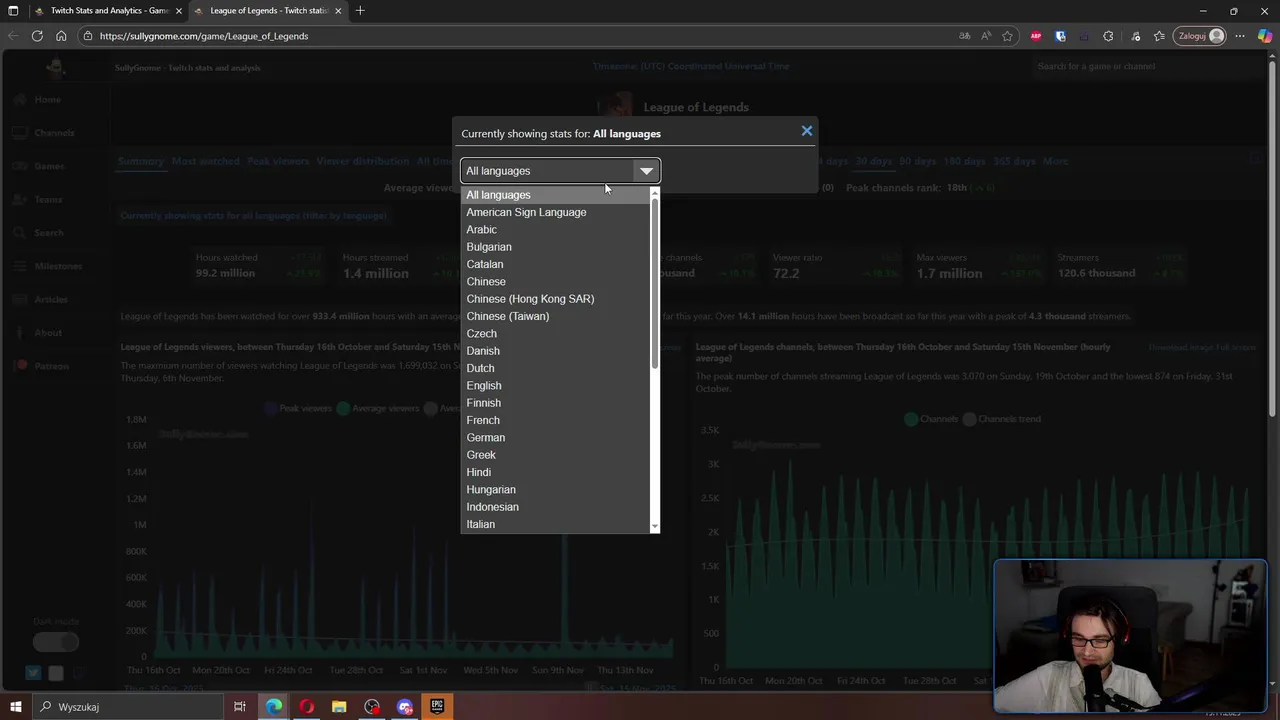Open browser settings and more menu
Viewport: 1280px width, 720px height.
point(1241,36)
